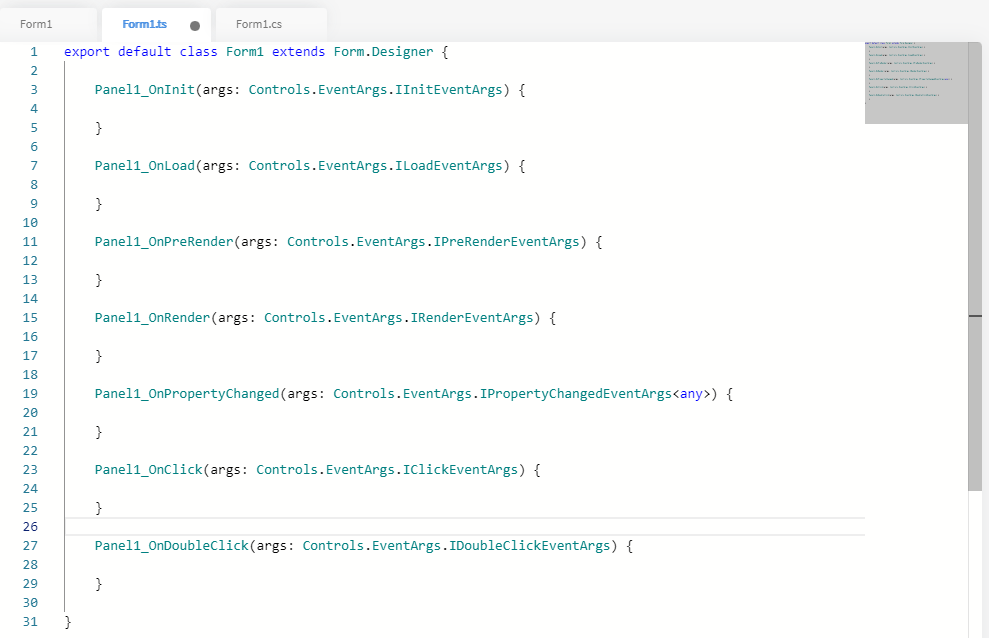Screen dimensions: 989x638
Task: Place cursor on Panel1_OnInit method name
Action: [x=144, y=90]
